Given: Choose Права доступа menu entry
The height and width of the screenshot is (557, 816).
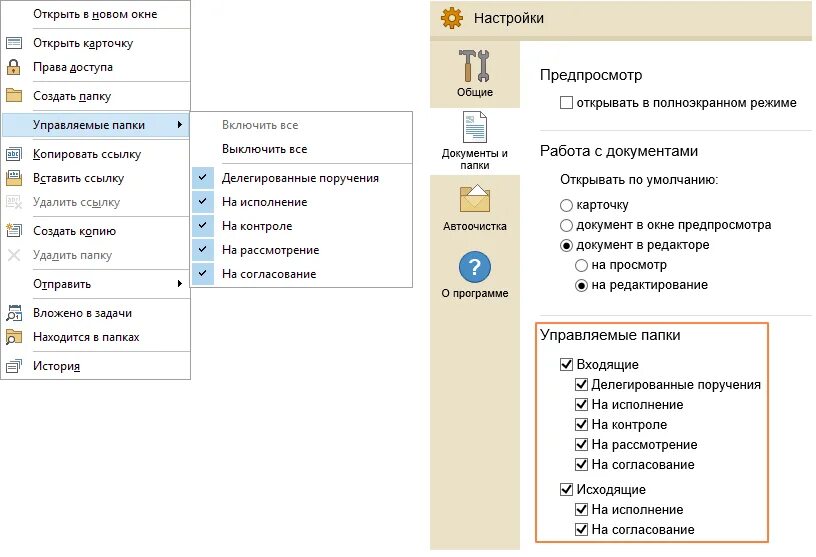Looking at the screenshot, I should tap(95, 67).
